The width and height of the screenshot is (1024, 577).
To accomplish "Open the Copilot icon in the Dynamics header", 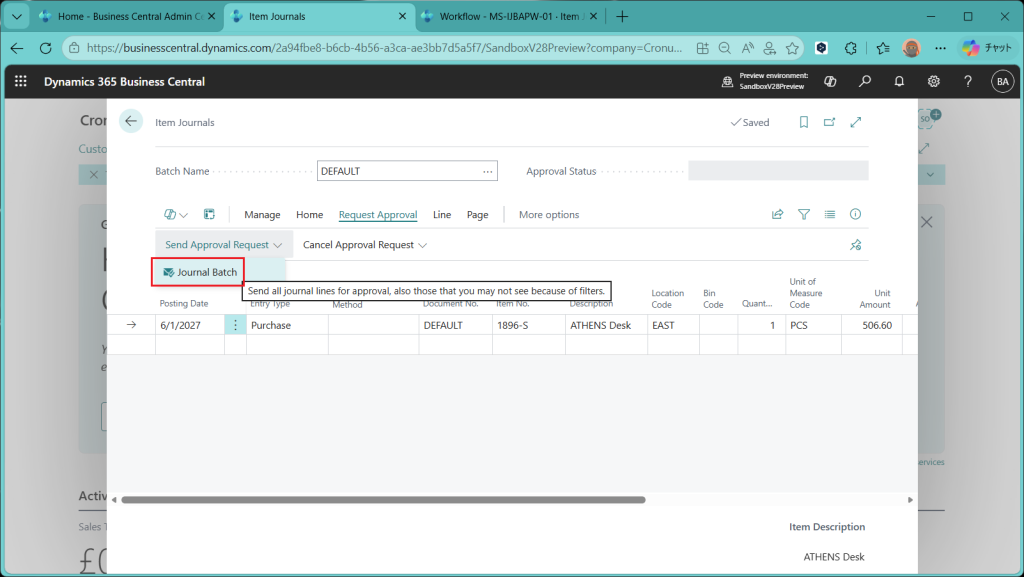I will pyautogui.click(x=830, y=82).
